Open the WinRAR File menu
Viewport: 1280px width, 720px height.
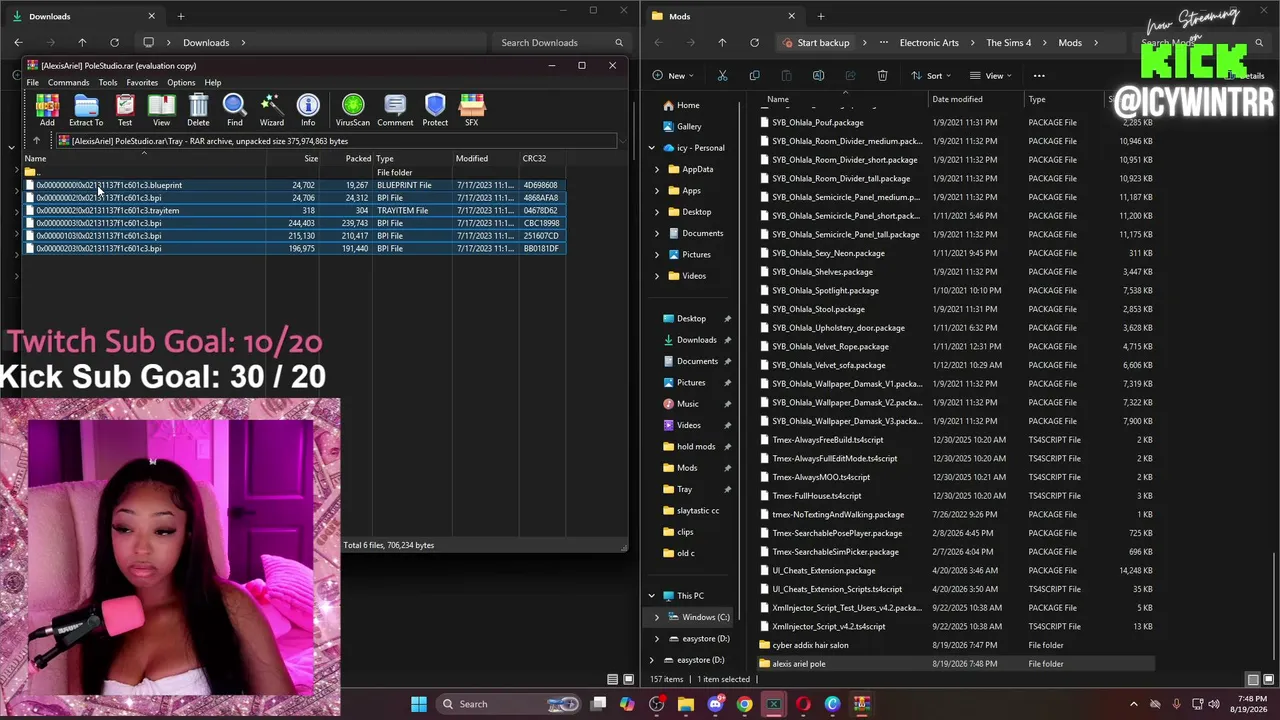point(33,82)
